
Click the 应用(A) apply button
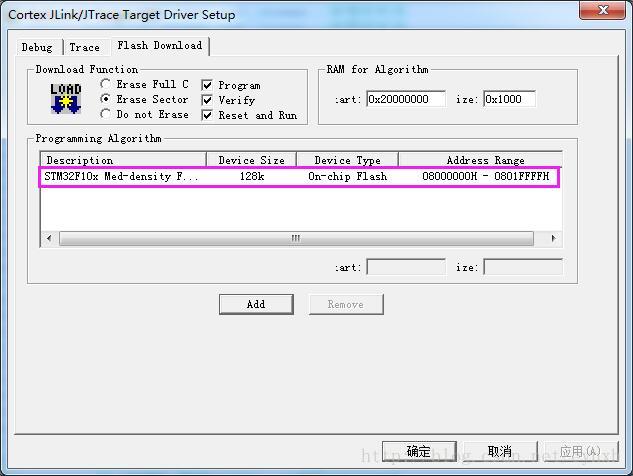click(581, 451)
